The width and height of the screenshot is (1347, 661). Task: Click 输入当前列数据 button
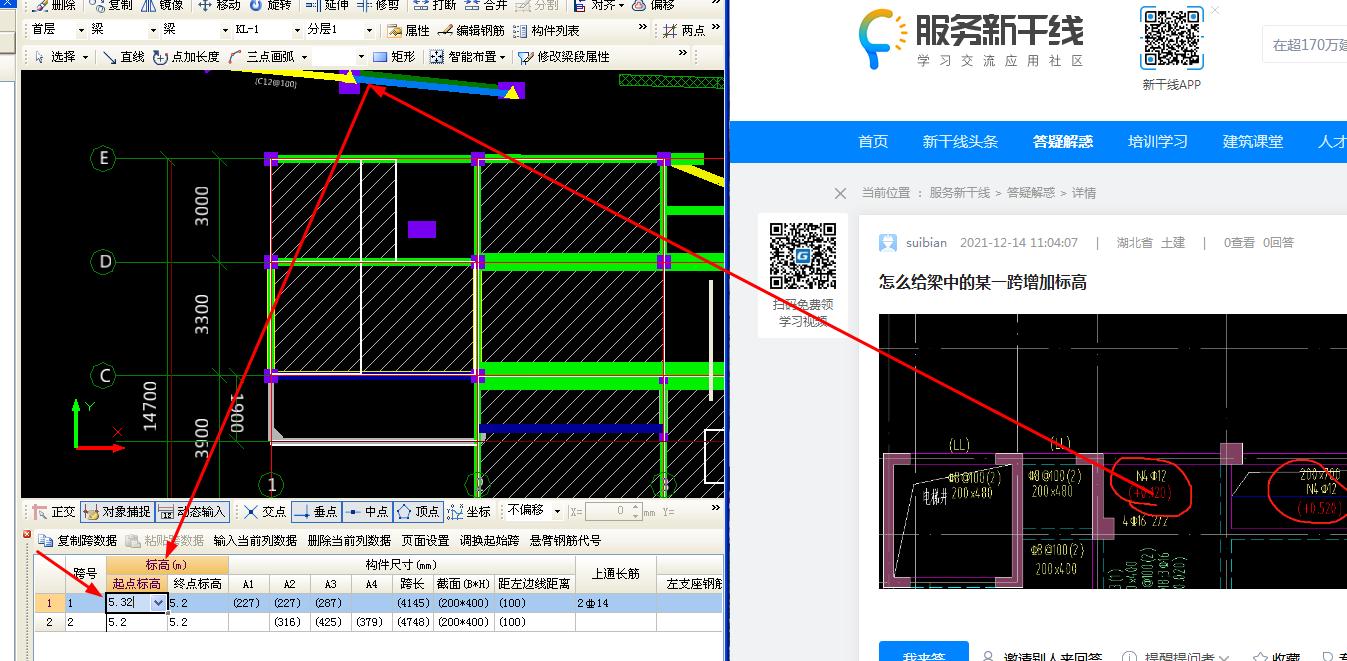pos(255,540)
